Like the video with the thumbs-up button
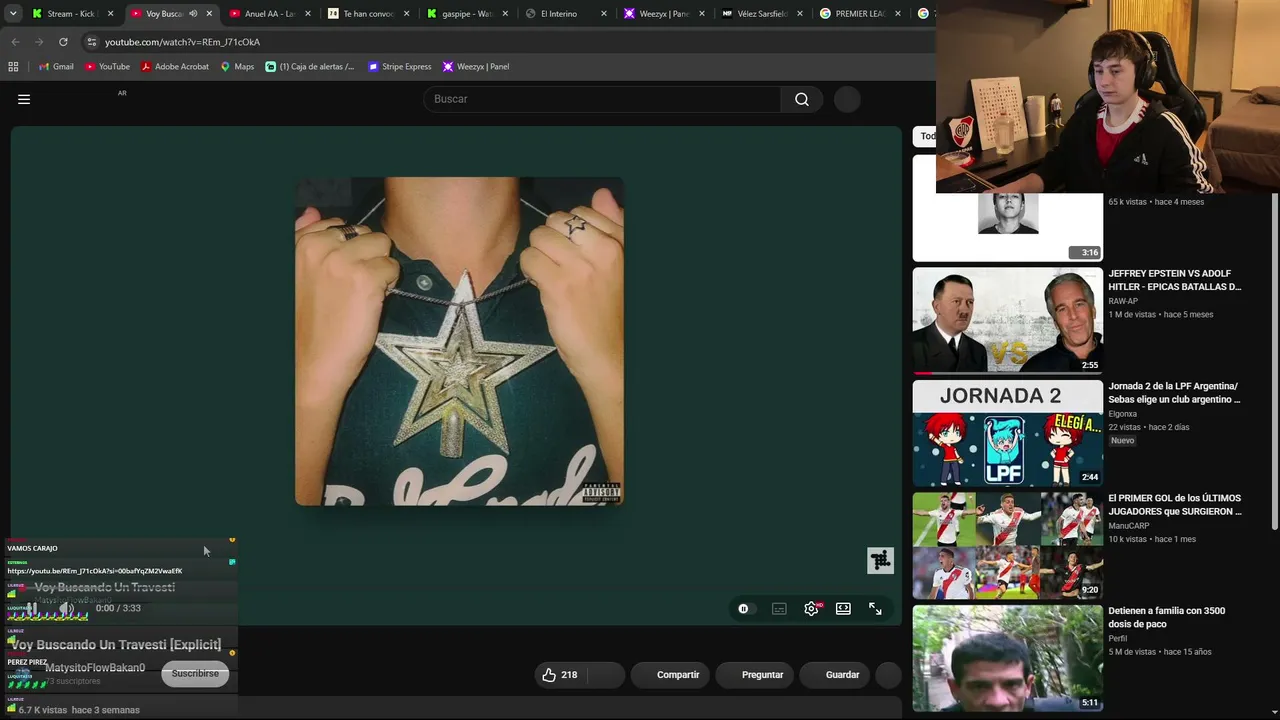The height and width of the screenshot is (720, 1280). coord(561,675)
